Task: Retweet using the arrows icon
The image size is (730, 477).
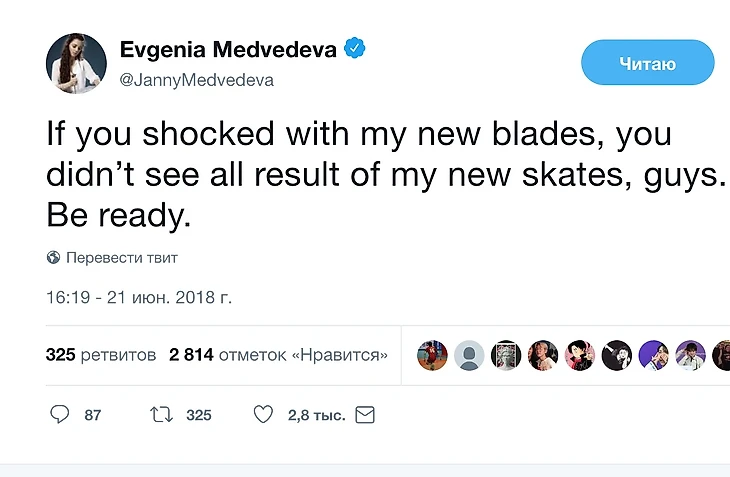Action: (160, 414)
